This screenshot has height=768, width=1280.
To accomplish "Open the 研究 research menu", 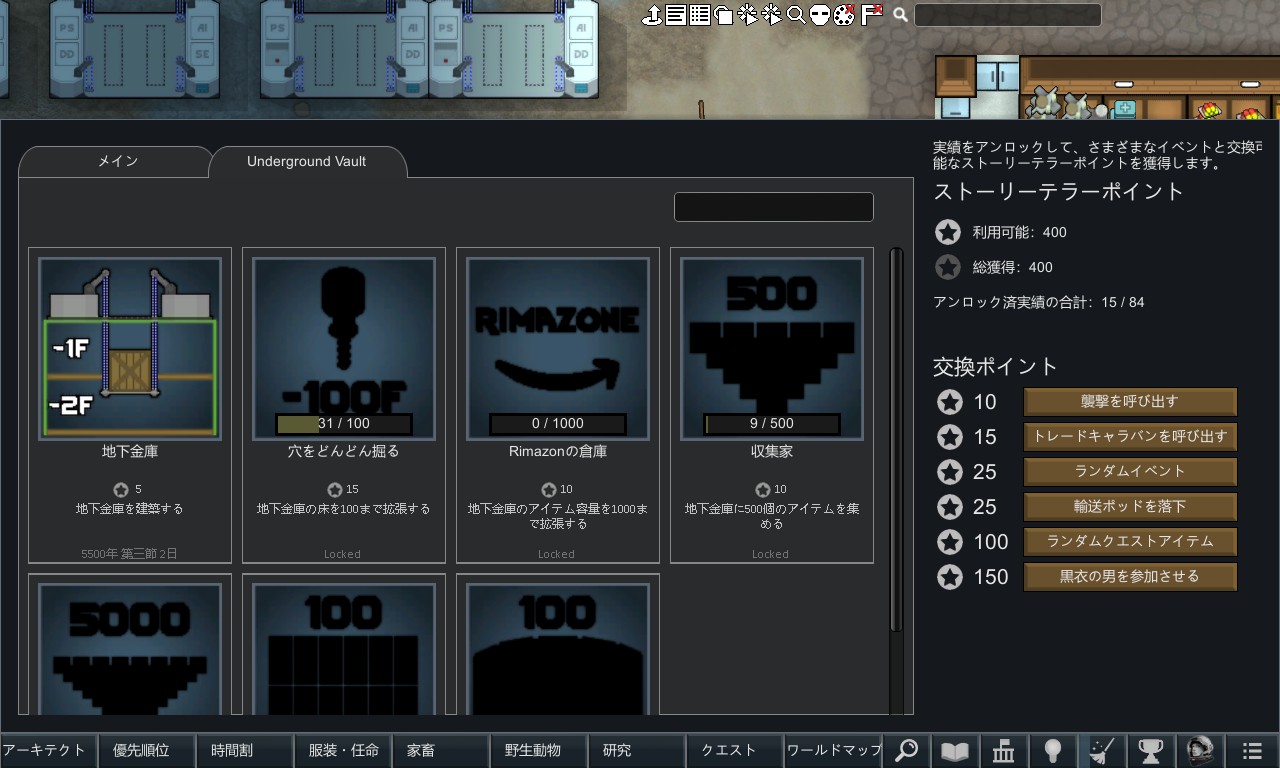I will point(637,750).
